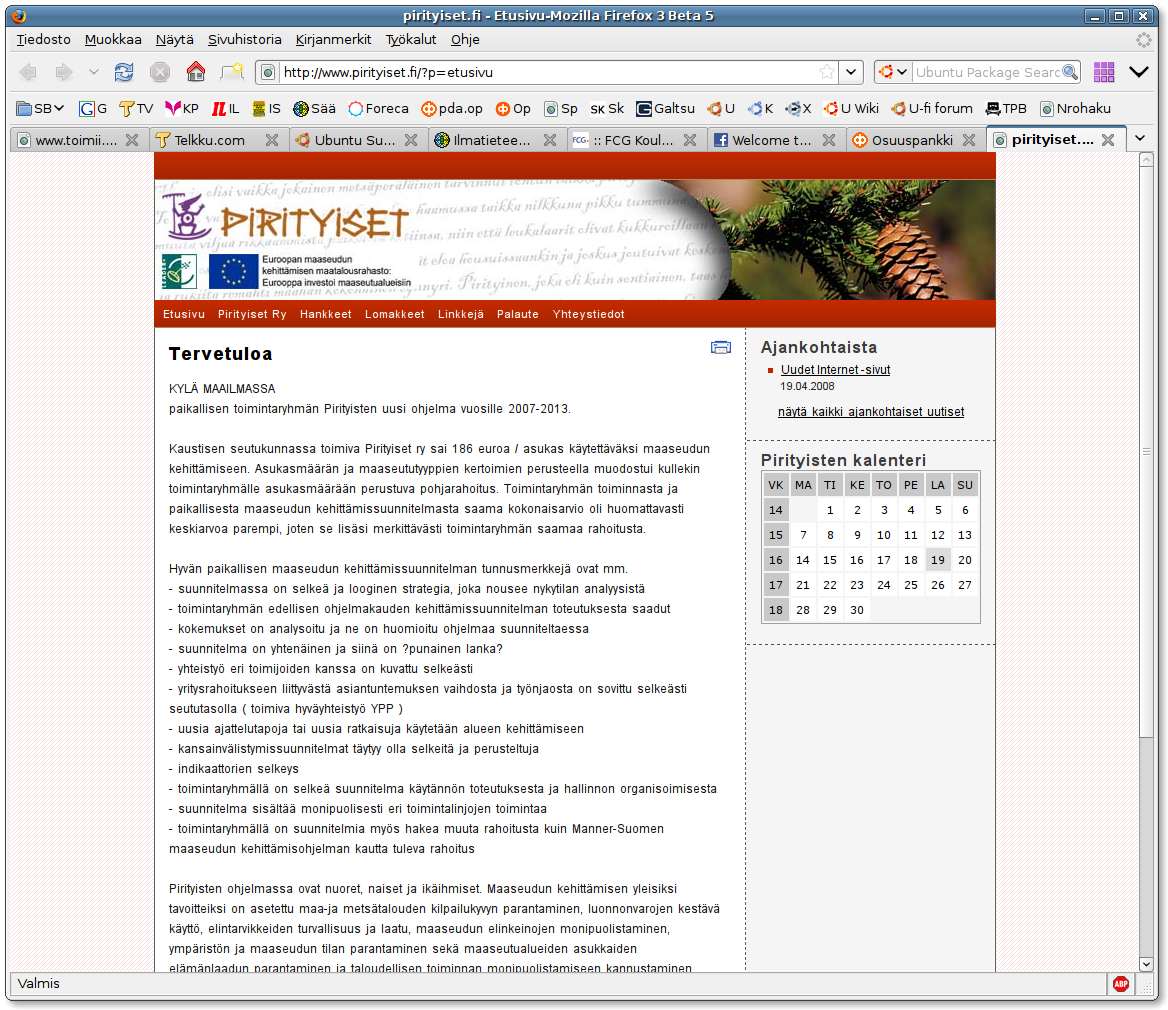This screenshot has width=1168, height=1010.
Task: Open the pda.op bookmark
Action: 451,109
